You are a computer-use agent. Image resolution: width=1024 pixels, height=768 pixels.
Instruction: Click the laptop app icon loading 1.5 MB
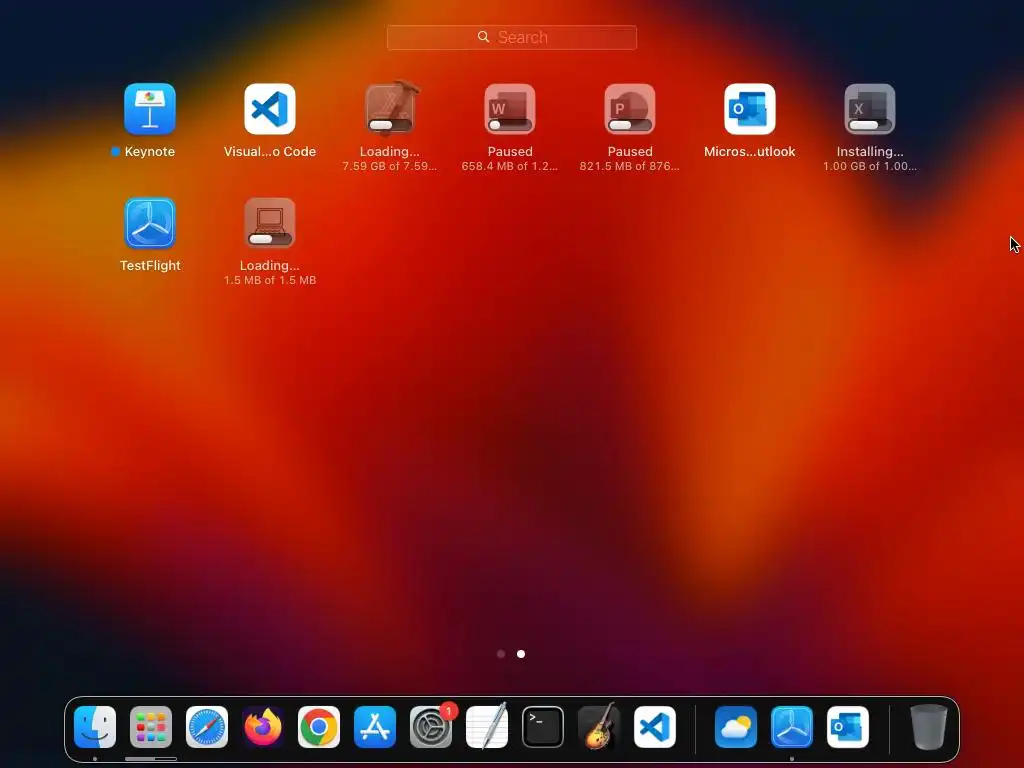pos(270,223)
